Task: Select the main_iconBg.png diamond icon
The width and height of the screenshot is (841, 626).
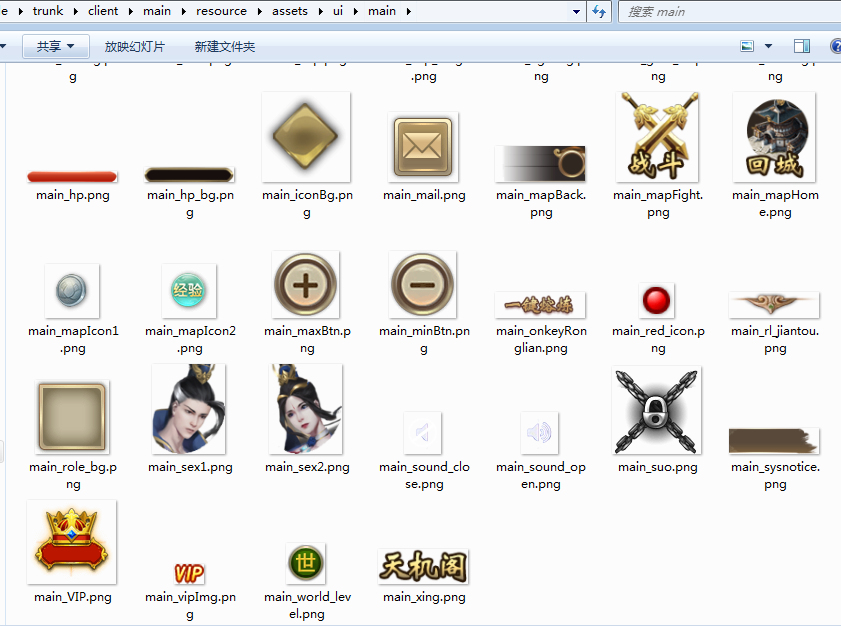Action: (x=305, y=137)
